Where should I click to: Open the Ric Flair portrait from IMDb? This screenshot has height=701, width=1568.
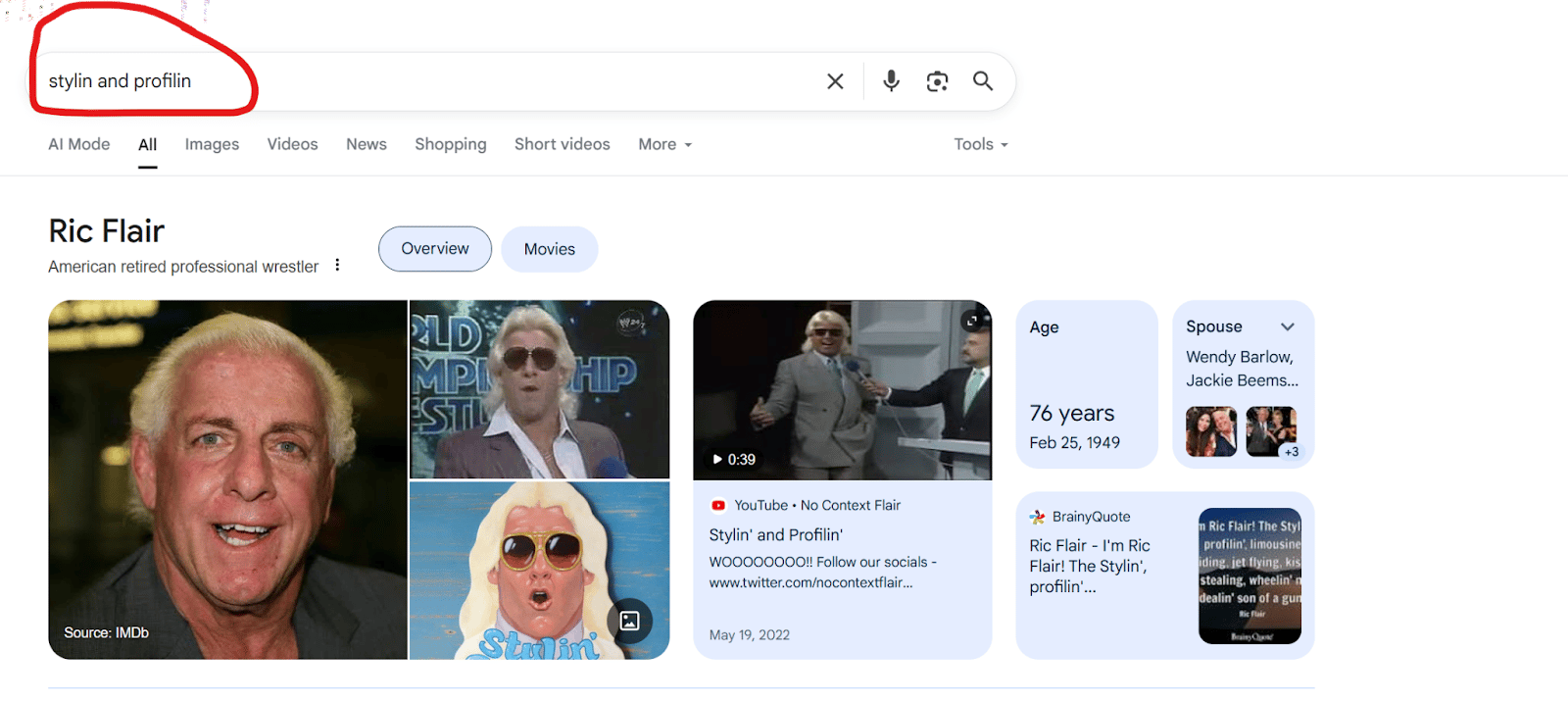[227, 479]
